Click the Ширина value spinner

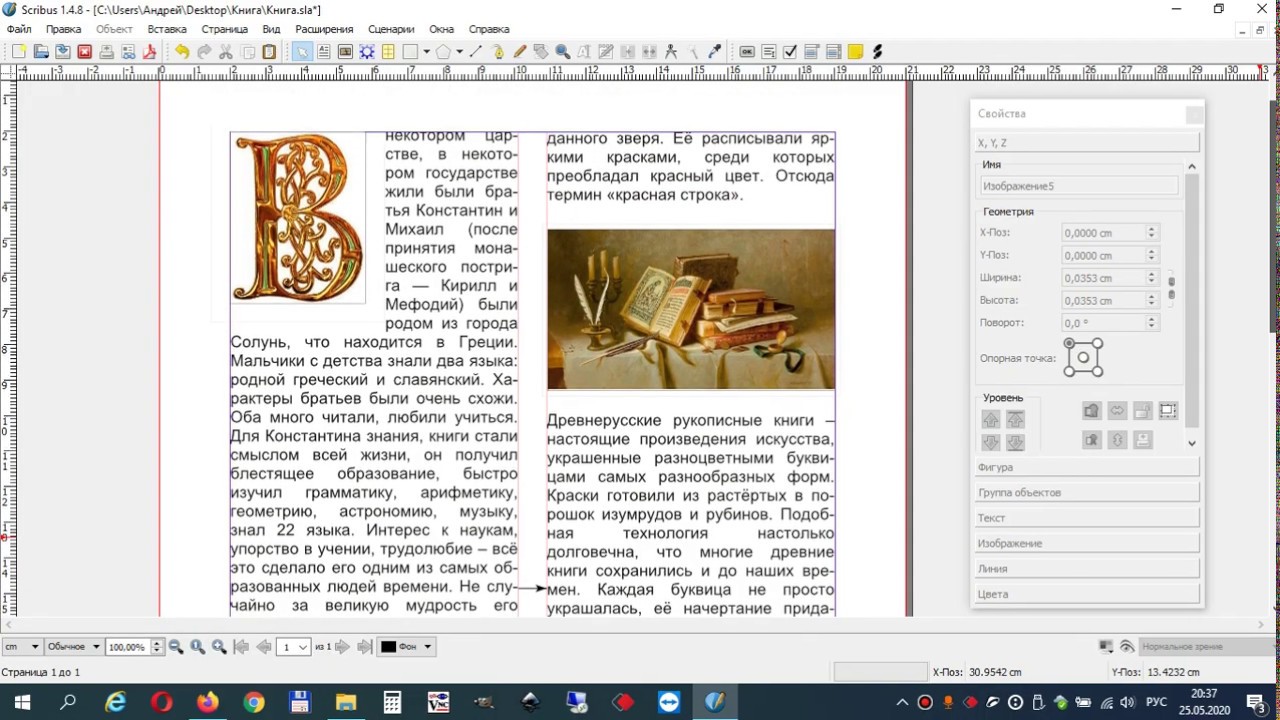[1151, 278]
